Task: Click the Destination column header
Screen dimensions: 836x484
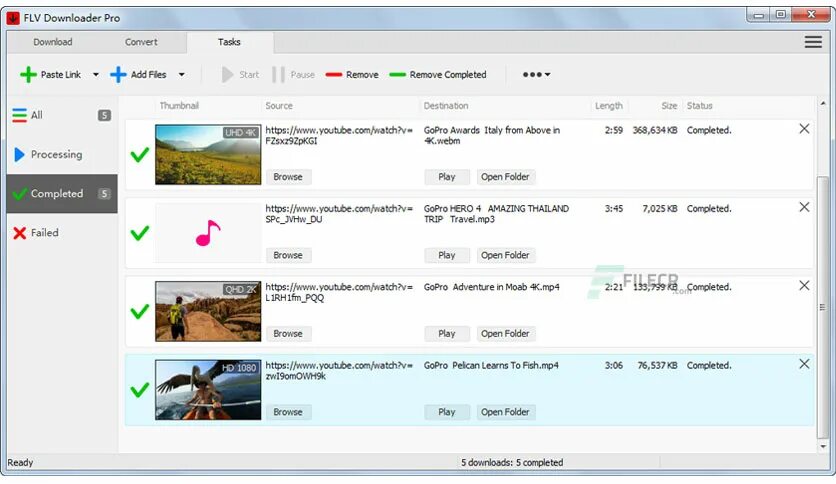Action: [446, 106]
